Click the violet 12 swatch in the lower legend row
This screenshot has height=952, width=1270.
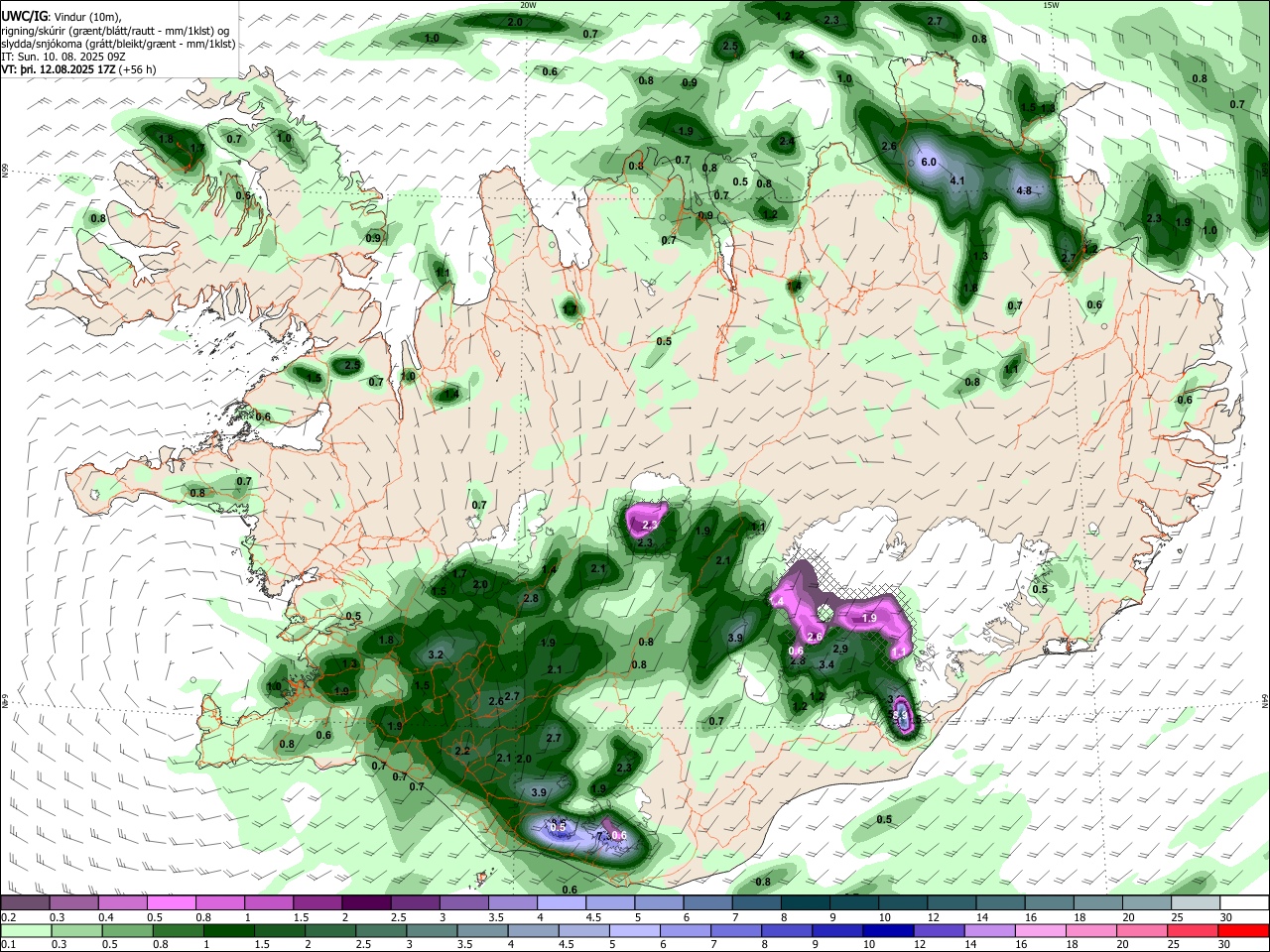click(x=939, y=930)
